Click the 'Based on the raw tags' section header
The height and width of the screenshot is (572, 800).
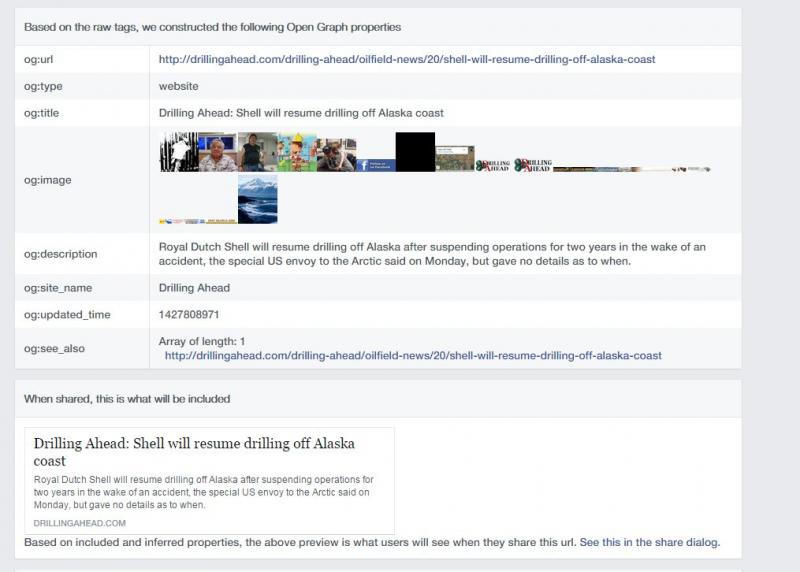pos(212,27)
